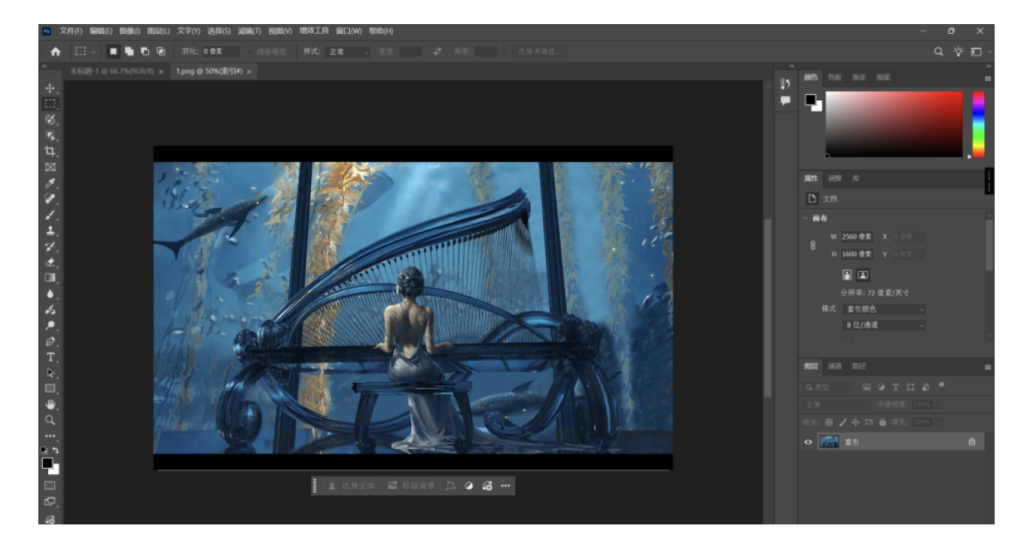
Task: Select the Move tool
Action: [50, 89]
